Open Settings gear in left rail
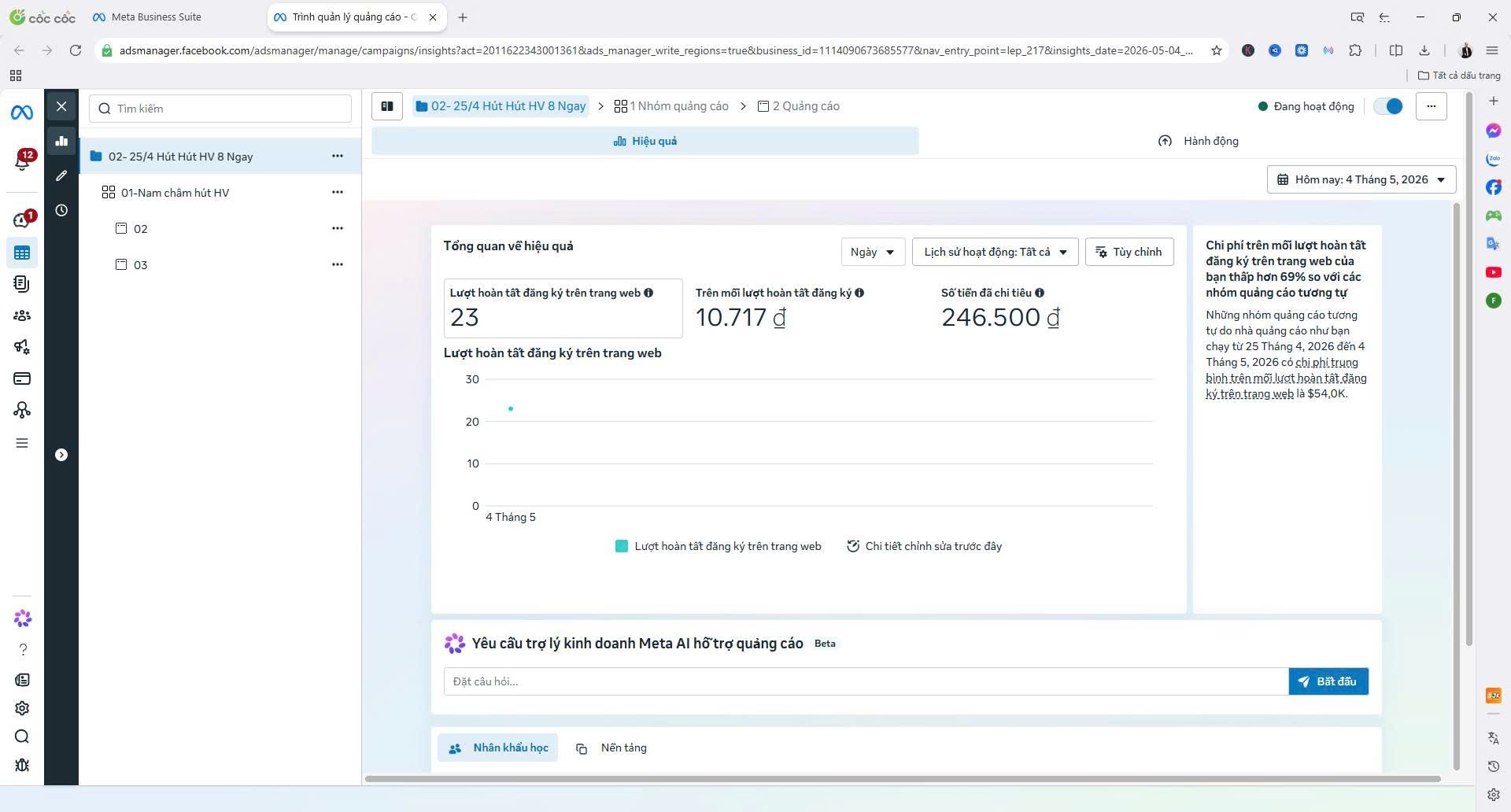Image resolution: width=1511 pixels, height=812 pixels. [x=22, y=708]
